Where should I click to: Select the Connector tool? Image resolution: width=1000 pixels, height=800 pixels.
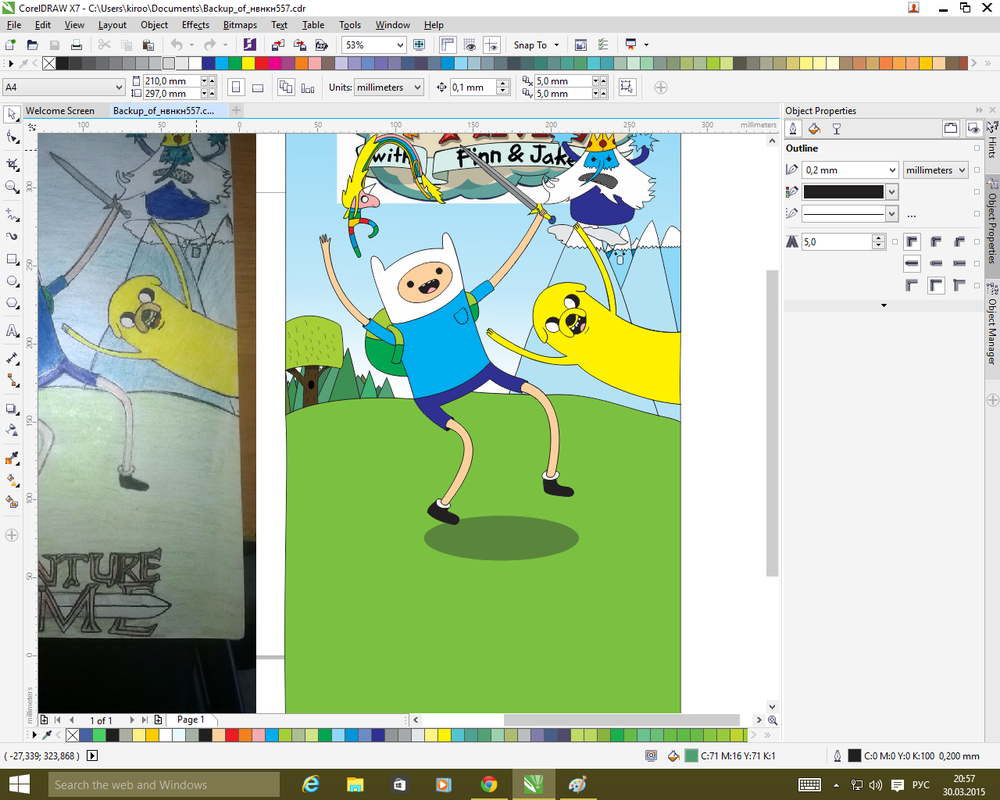click(x=11, y=381)
